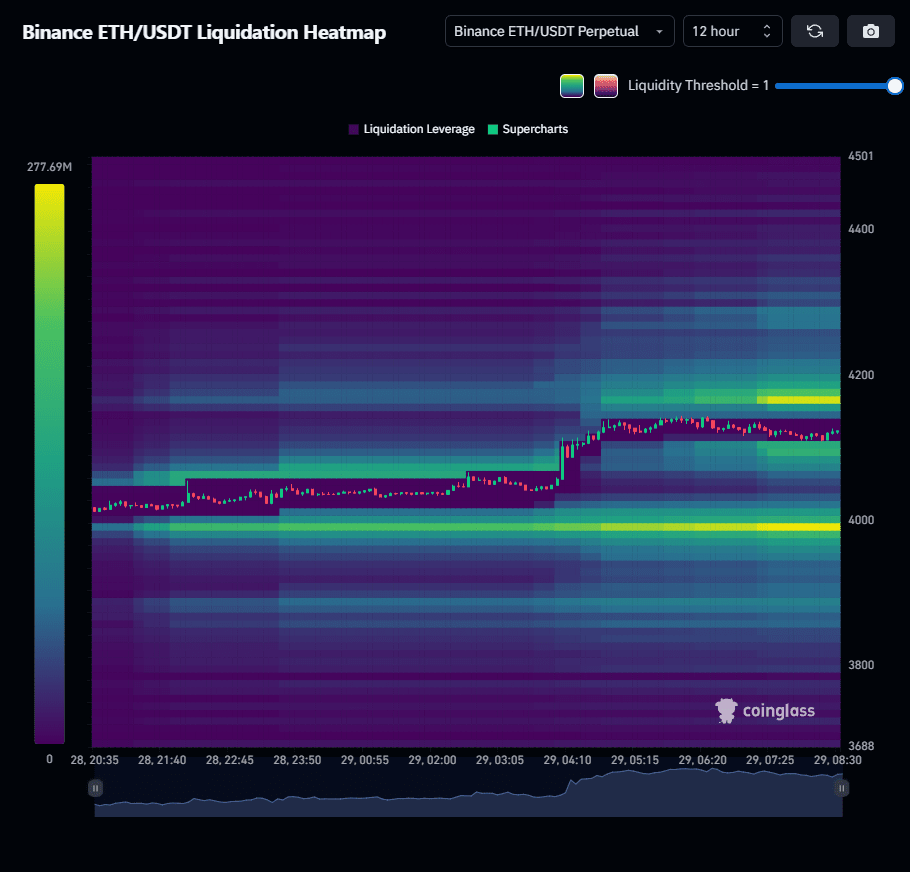Toggle the Liquidation Leverage legend series
This screenshot has width=910, height=872.
tap(418, 129)
